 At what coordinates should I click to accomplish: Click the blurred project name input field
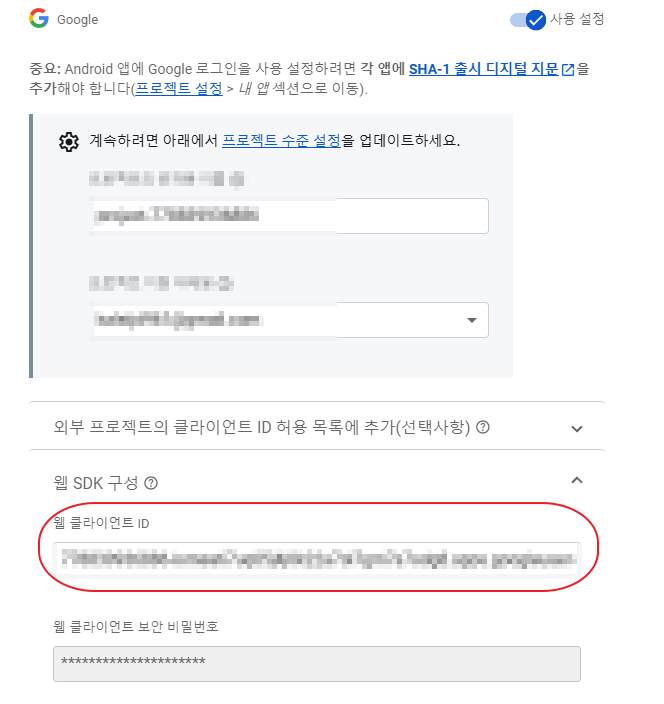[x=289, y=216]
